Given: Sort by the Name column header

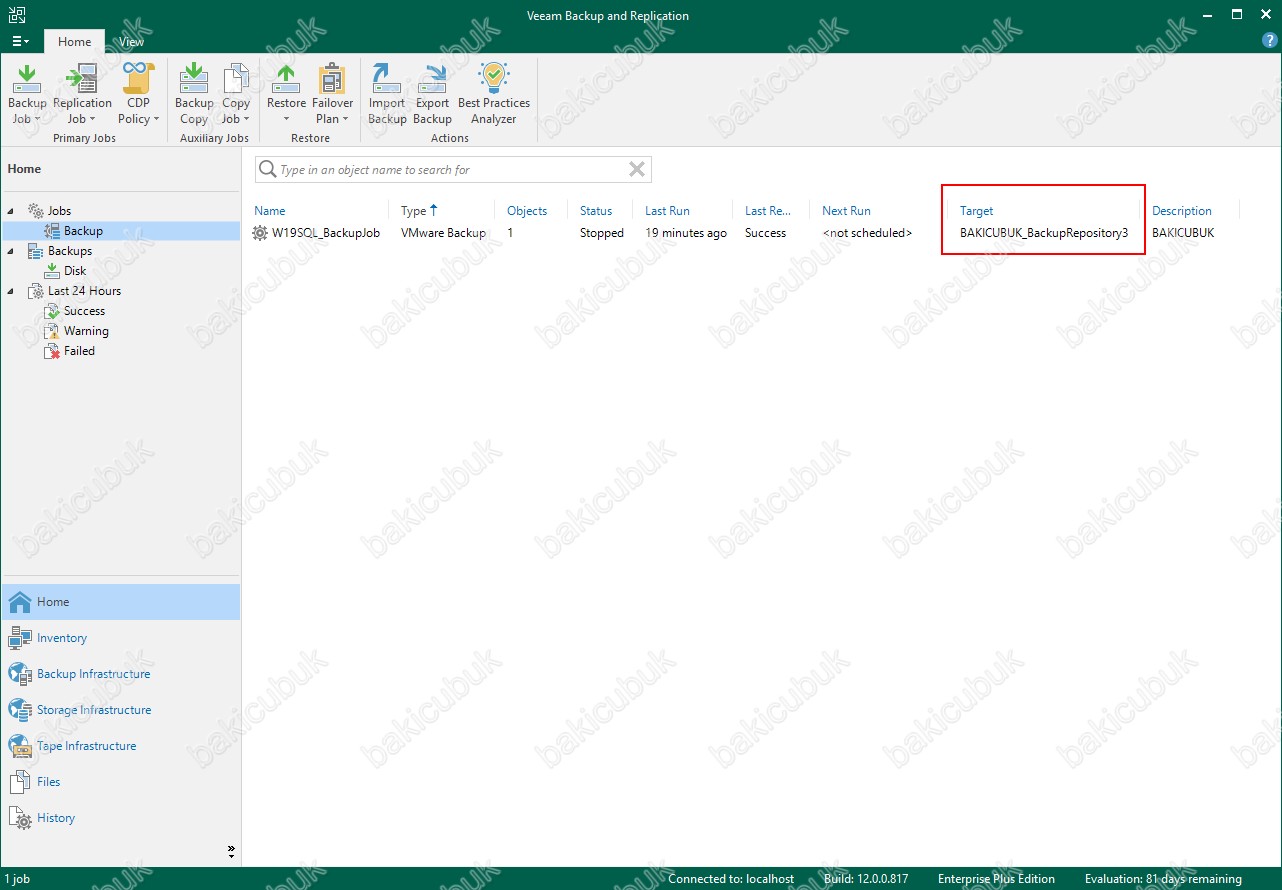Looking at the screenshot, I should point(270,211).
